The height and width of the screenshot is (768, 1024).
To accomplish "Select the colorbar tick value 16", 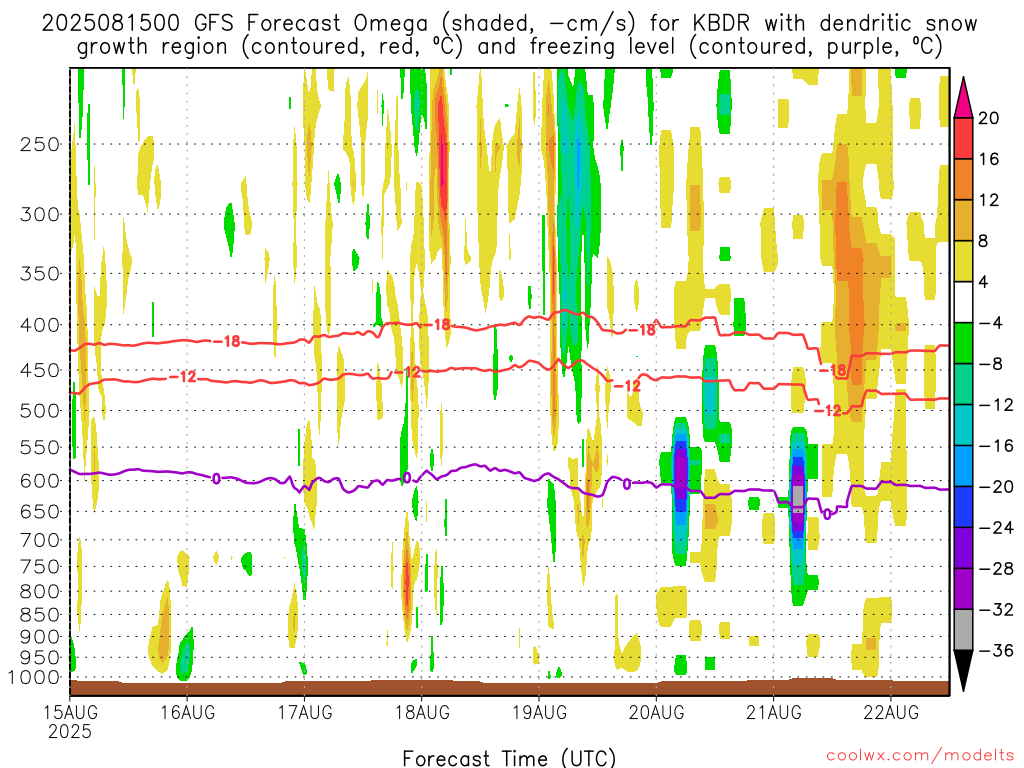I will click(989, 159).
